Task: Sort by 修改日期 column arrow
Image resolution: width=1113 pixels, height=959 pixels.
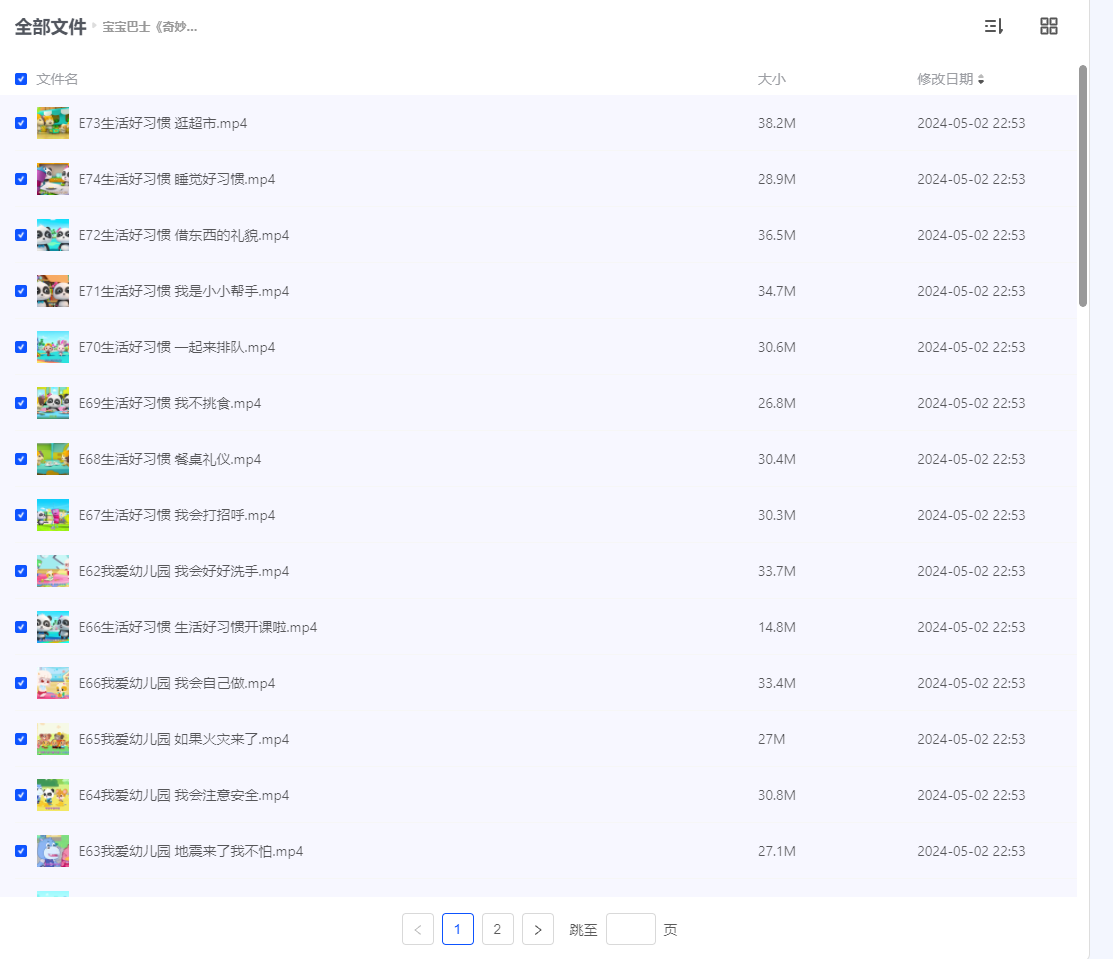Action: [981, 79]
